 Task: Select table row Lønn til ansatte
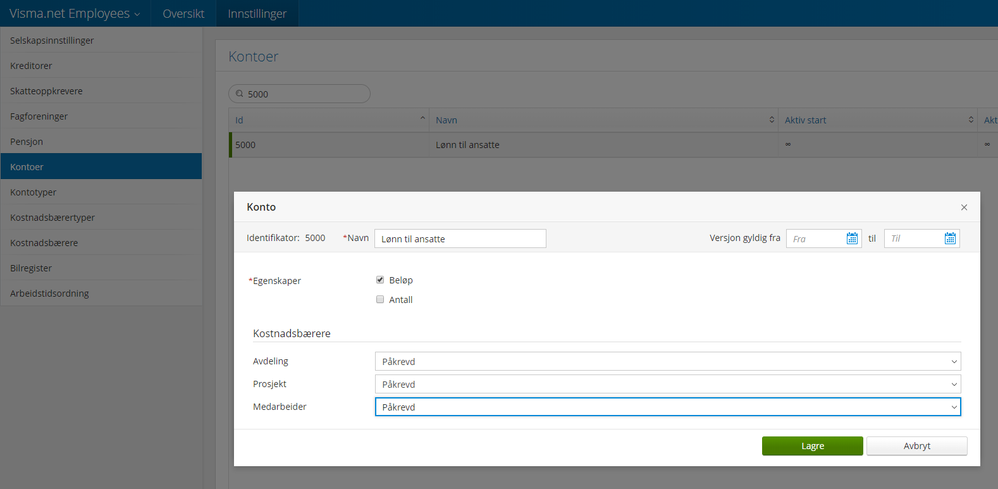pos(613,145)
